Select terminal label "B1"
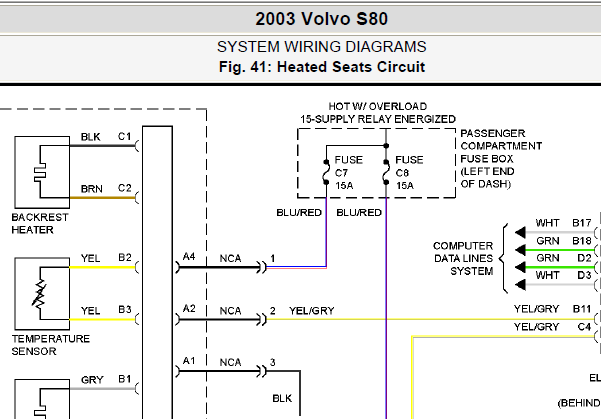This screenshot has height=419, width=601. pos(125,379)
